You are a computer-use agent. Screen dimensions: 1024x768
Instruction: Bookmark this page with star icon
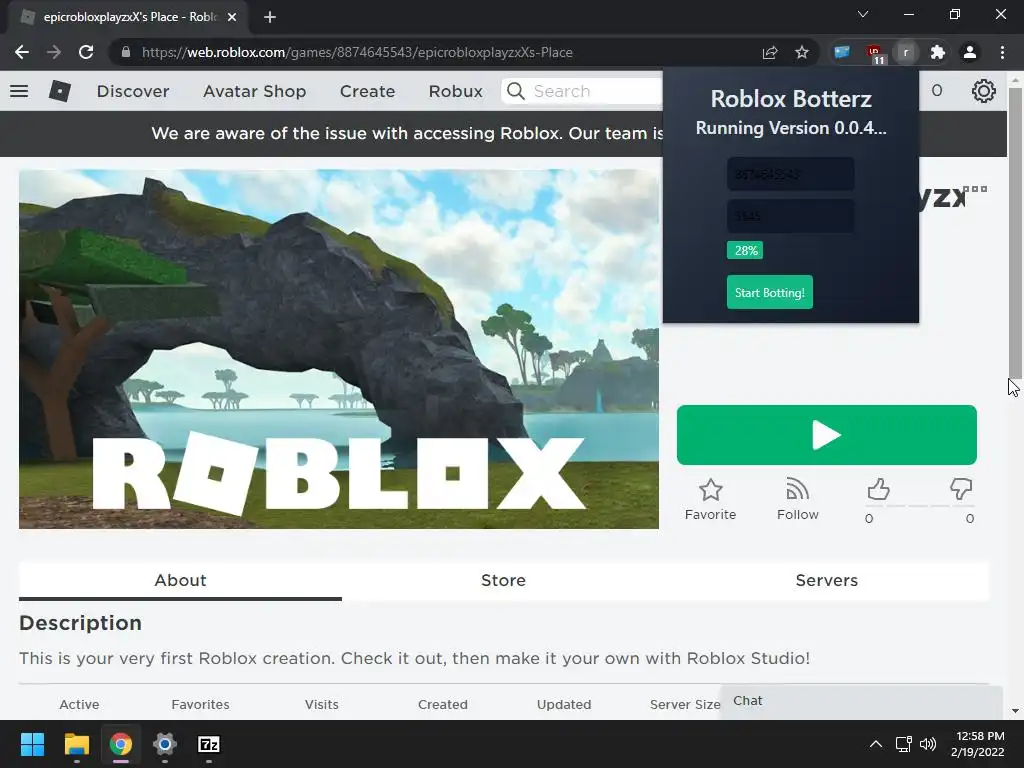pos(802,52)
